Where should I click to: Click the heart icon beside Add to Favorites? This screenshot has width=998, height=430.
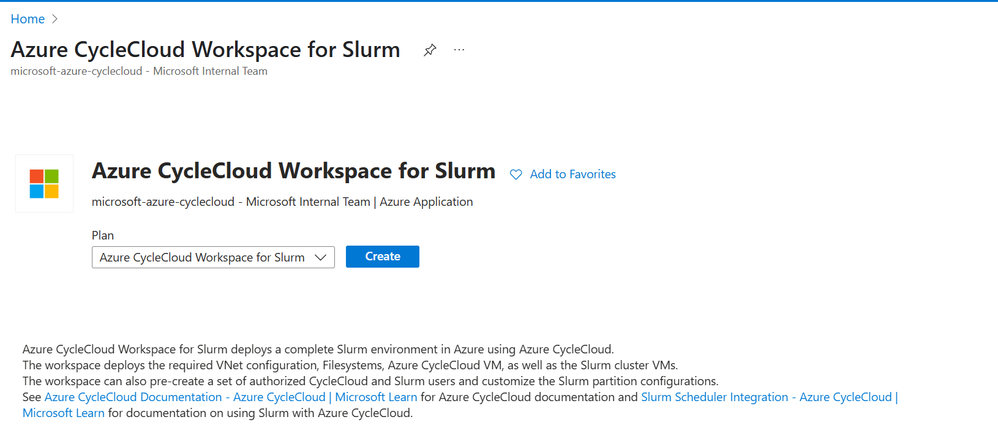click(516, 174)
